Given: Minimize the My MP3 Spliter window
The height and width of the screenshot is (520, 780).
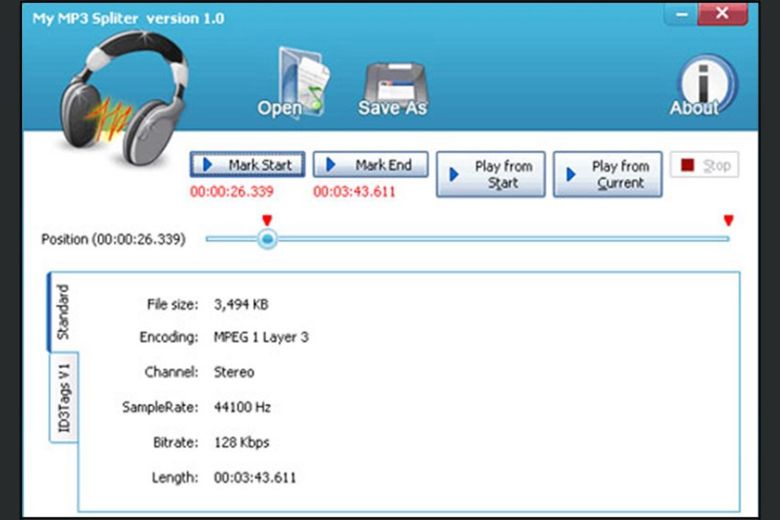Looking at the screenshot, I should tap(682, 14).
